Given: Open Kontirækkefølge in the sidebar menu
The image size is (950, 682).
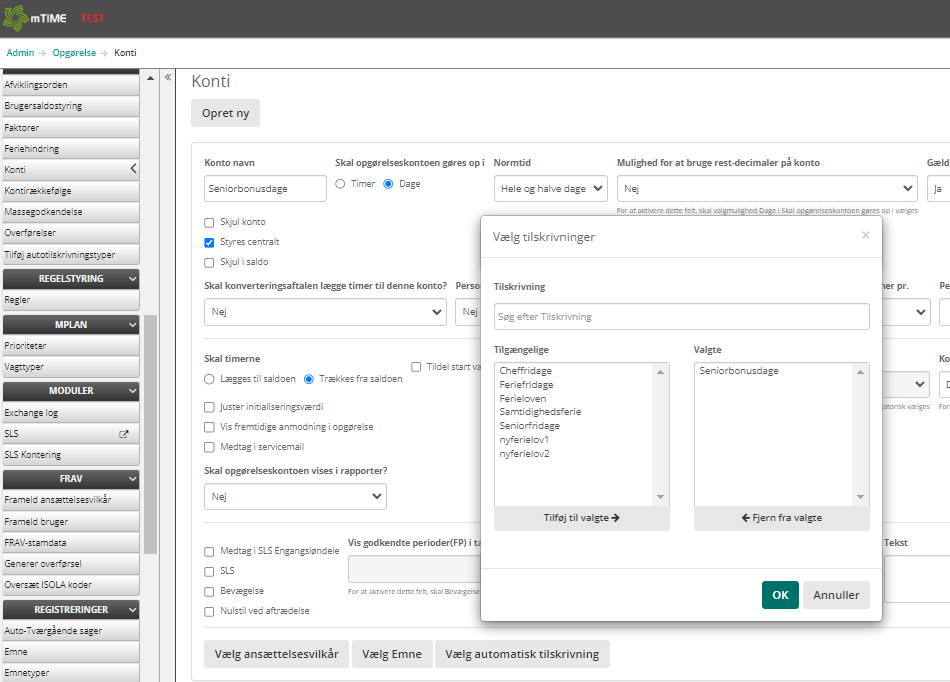Looking at the screenshot, I should click(38, 191).
